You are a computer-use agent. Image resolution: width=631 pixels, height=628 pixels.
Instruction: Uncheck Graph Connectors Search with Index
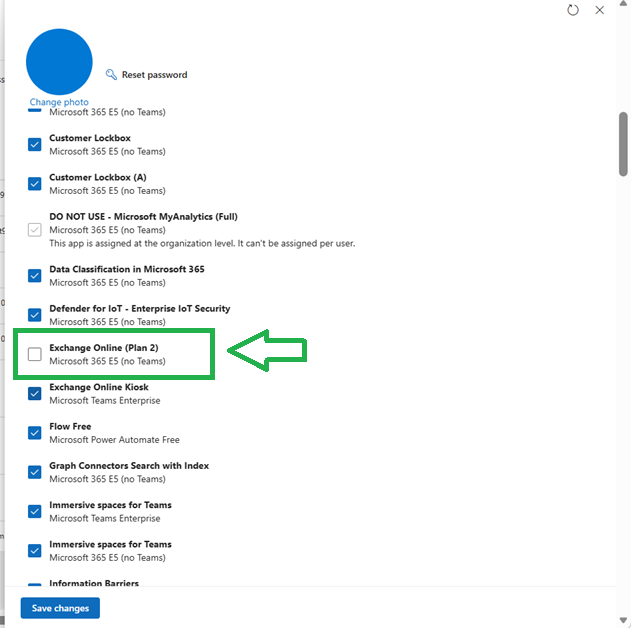35,472
